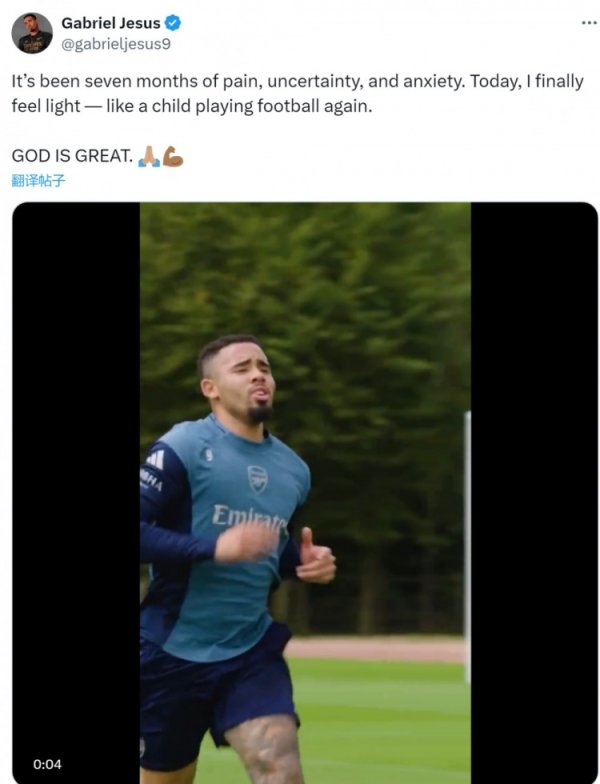The height and width of the screenshot is (784, 600).
Task: Open Gabriel Jesus's profile avatar
Action: (32, 33)
